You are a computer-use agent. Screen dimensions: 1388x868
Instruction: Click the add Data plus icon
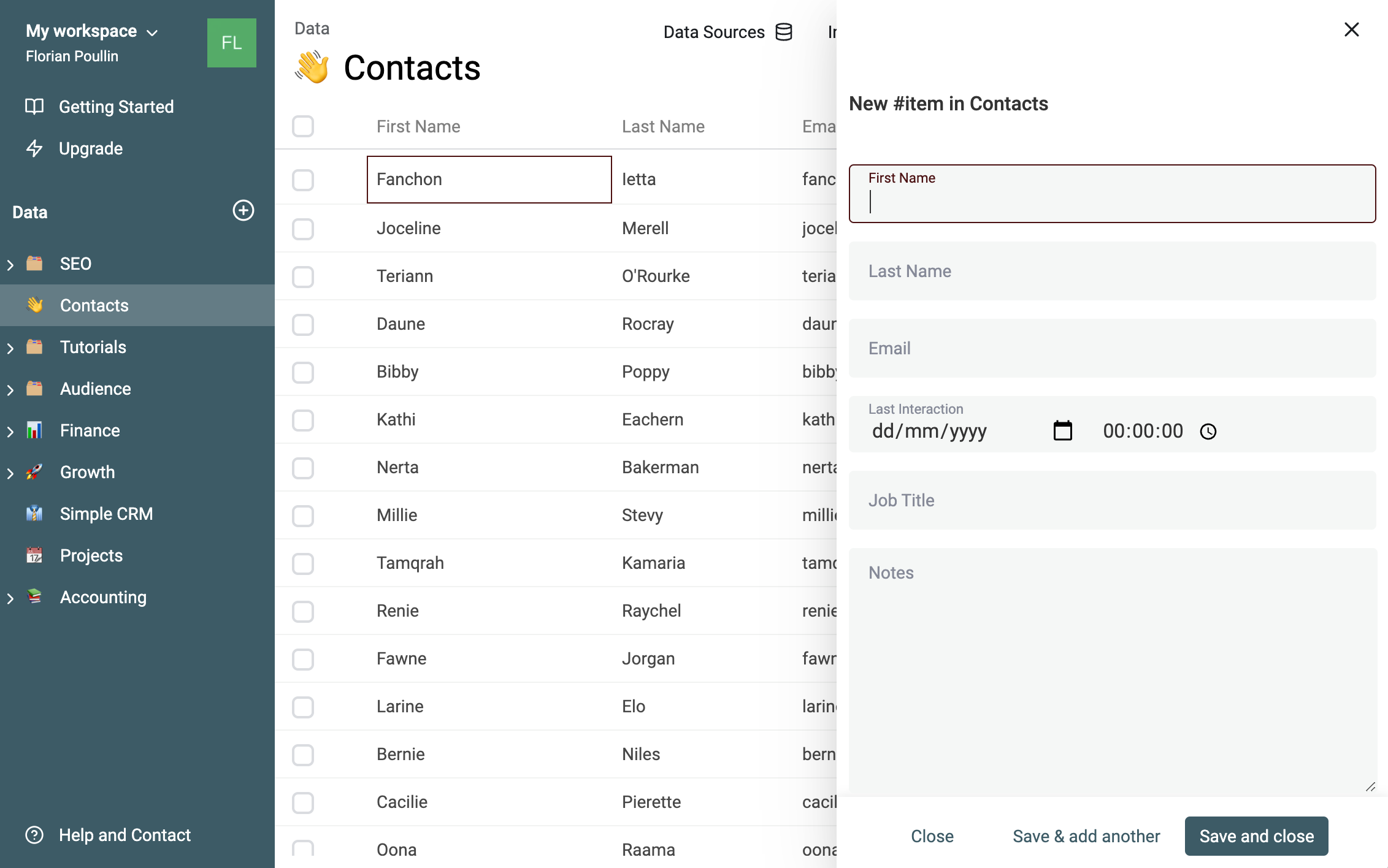click(x=243, y=211)
